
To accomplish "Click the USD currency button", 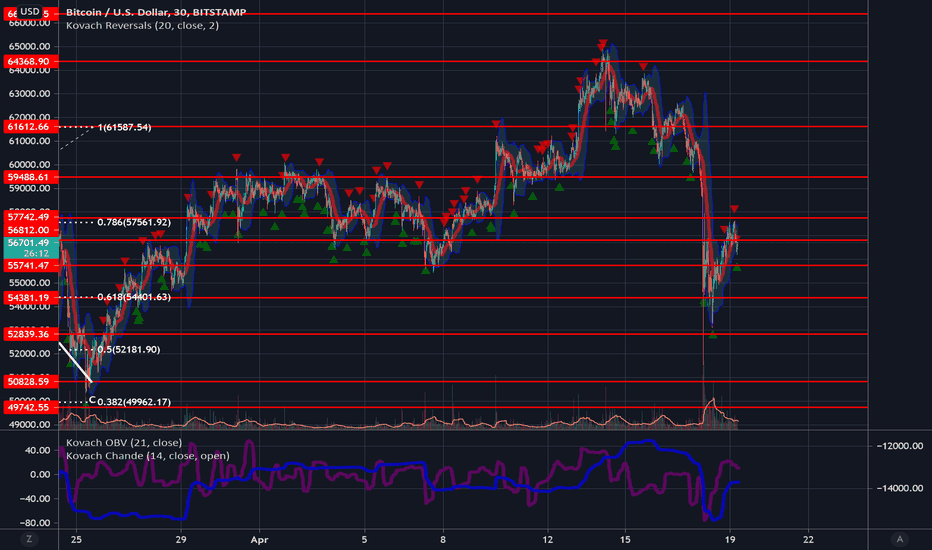I will pos(29,11).
